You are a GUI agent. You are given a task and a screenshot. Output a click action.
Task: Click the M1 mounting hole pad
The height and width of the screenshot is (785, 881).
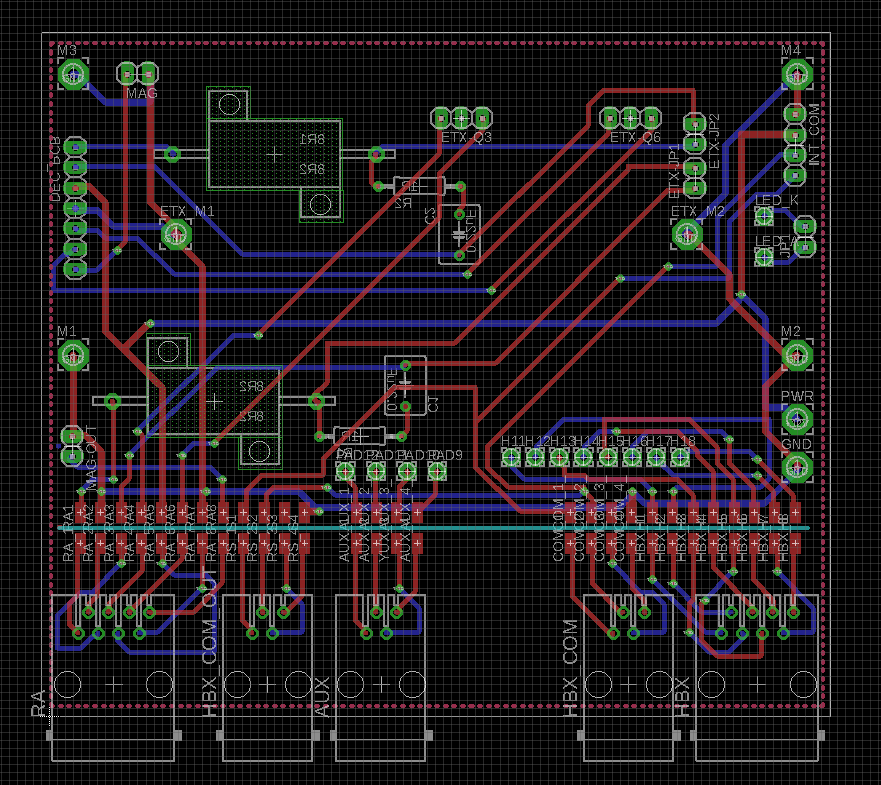point(73,355)
